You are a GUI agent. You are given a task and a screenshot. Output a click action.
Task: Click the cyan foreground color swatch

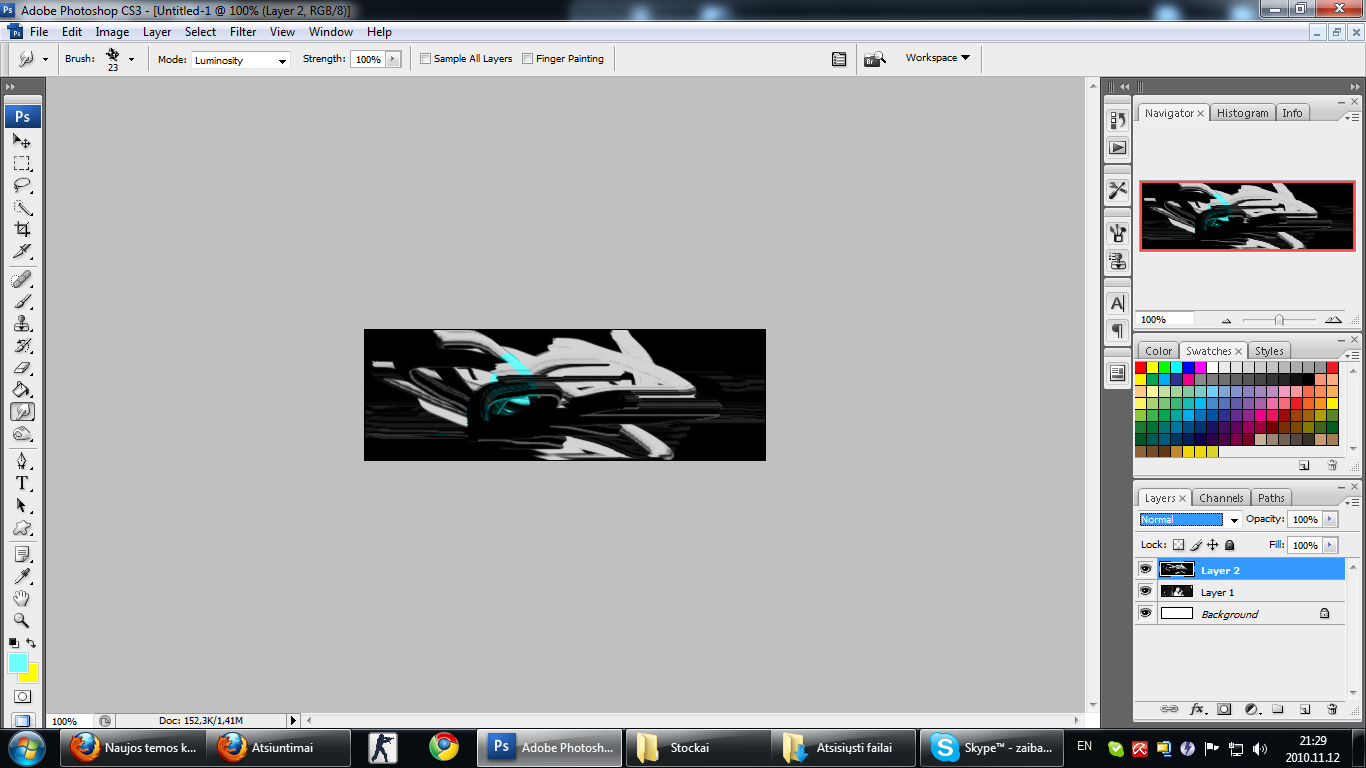click(18, 662)
